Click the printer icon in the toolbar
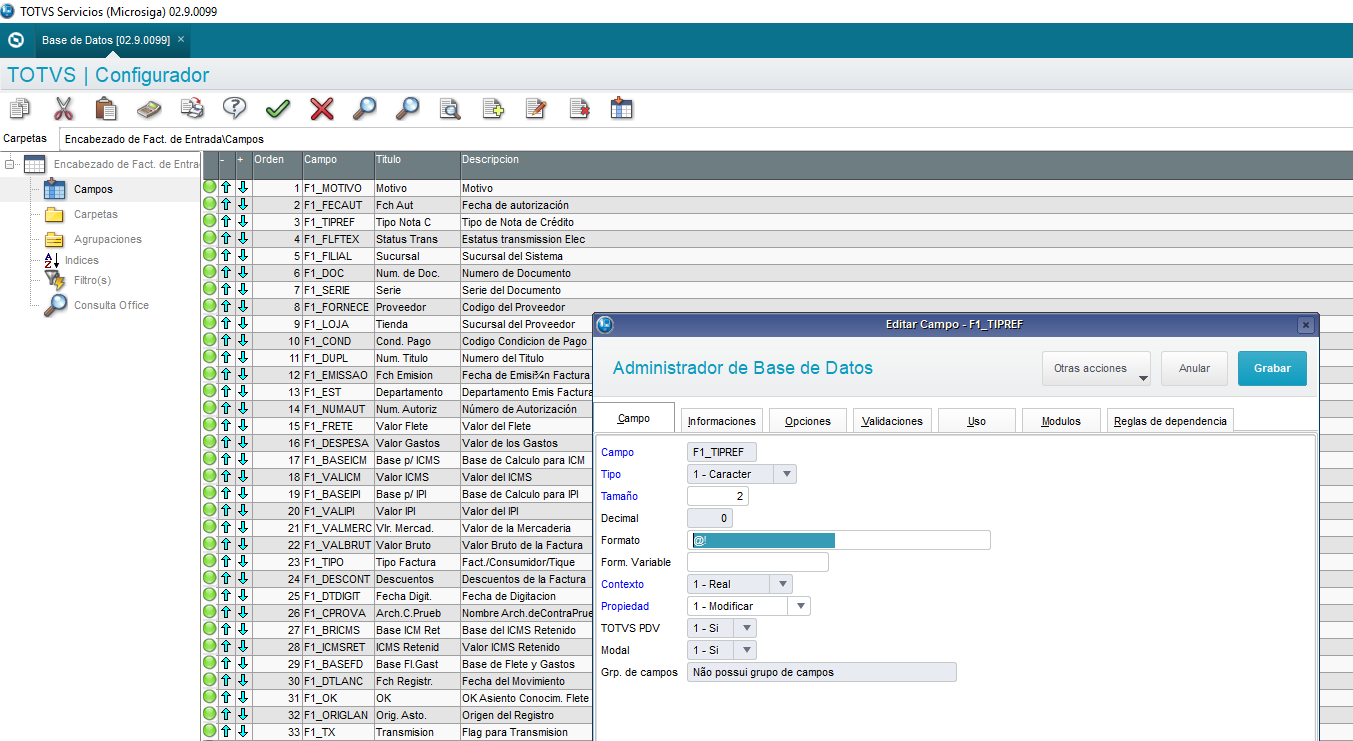The height and width of the screenshot is (741, 1353). (x=192, y=108)
